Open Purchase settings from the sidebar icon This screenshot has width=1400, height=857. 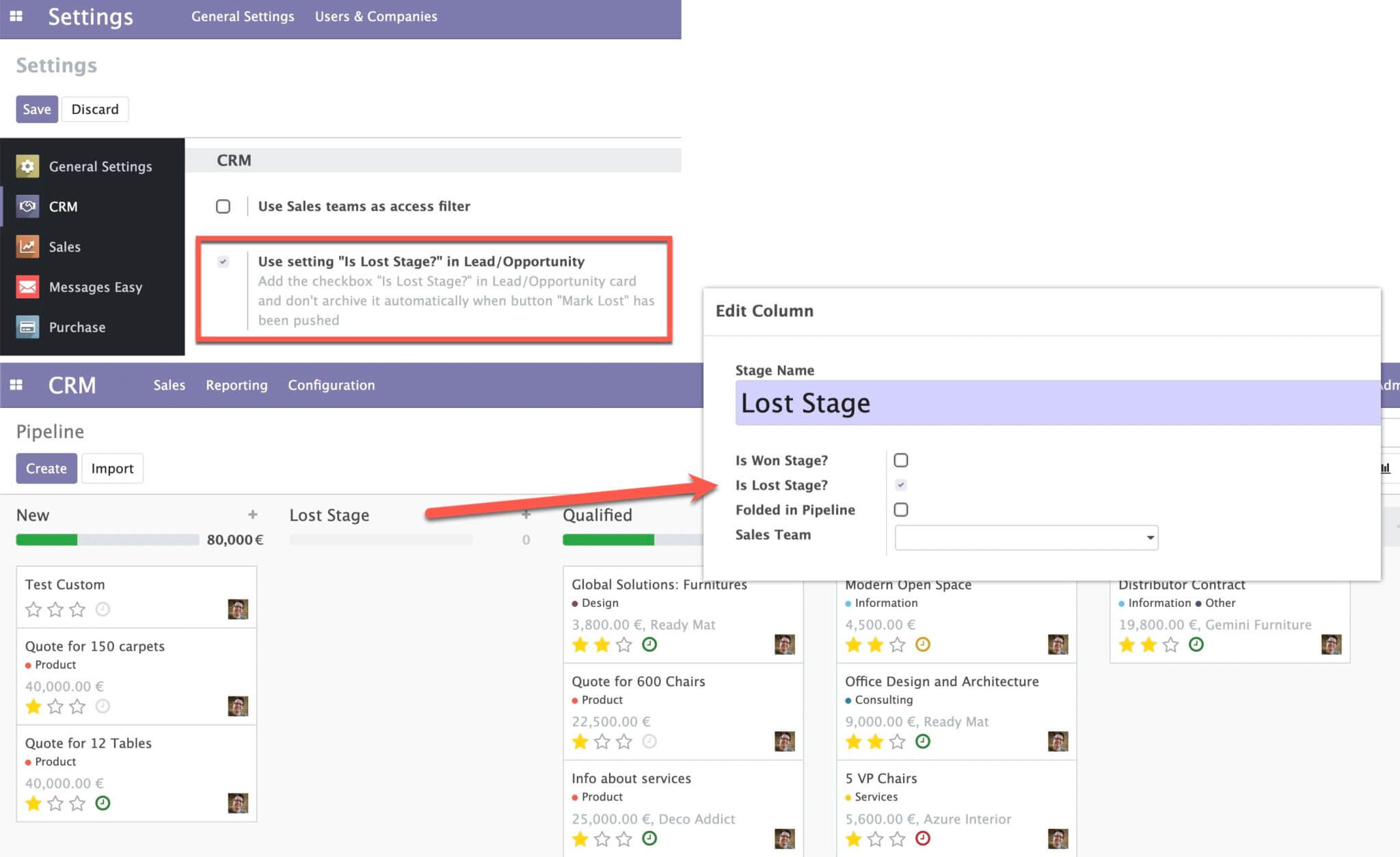point(27,327)
